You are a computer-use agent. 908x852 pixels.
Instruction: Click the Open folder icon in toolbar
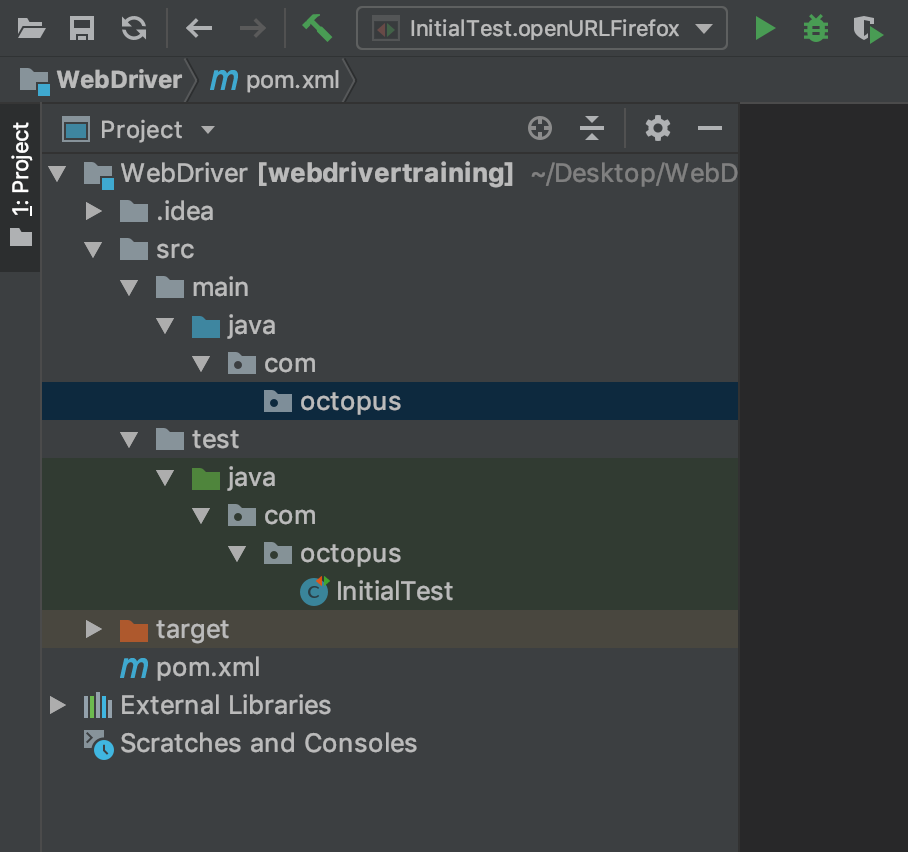[32, 28]
